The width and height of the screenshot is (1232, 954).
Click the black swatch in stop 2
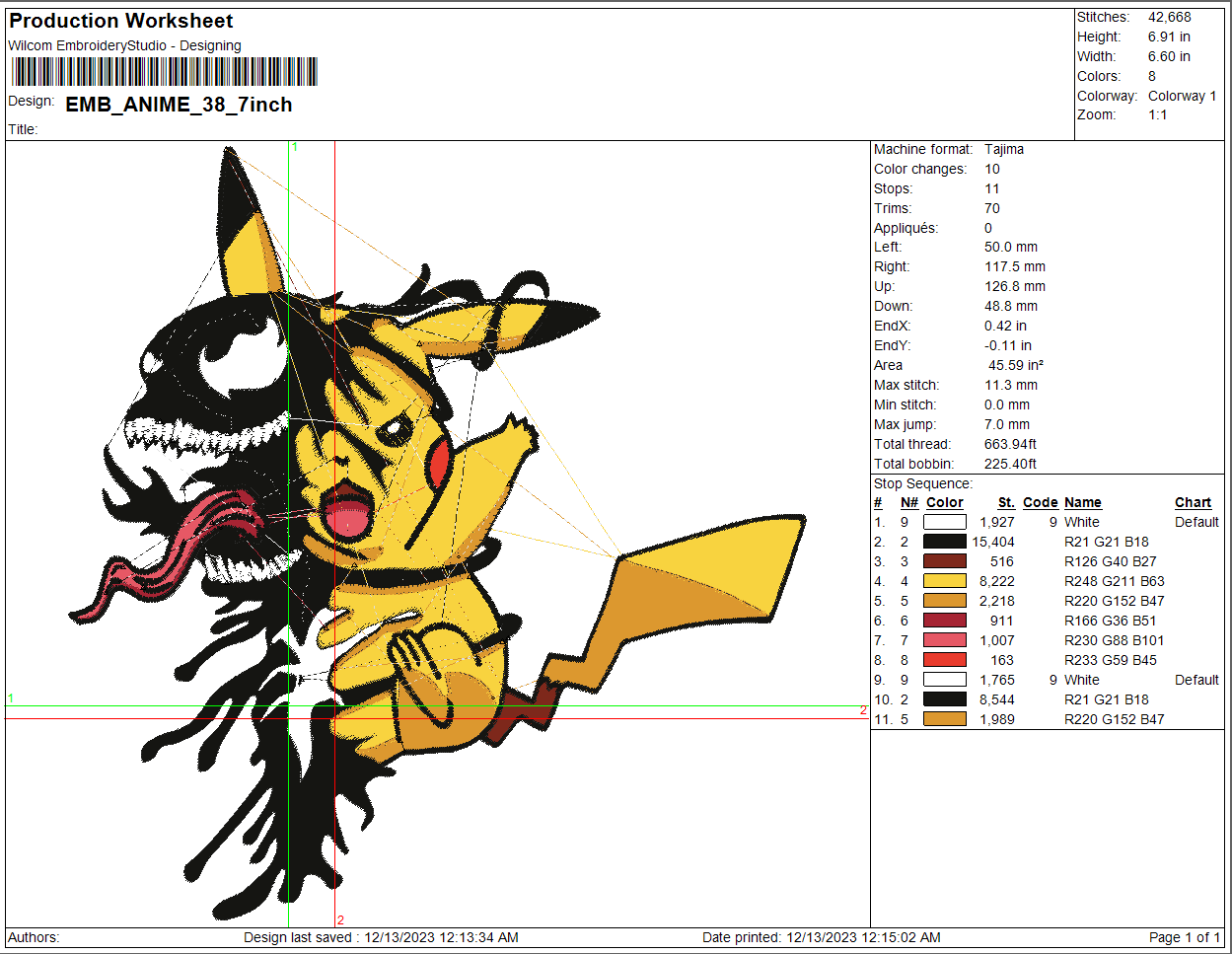coord(944,542)
